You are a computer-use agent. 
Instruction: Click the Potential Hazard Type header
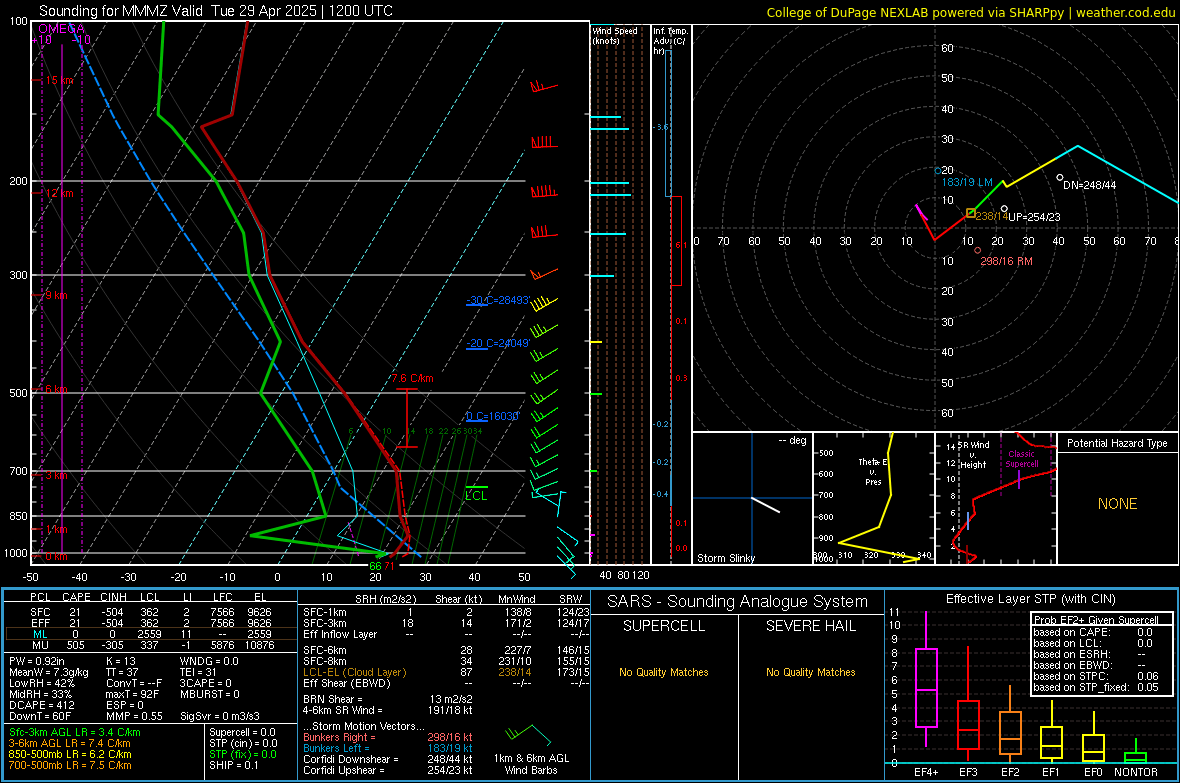[1117, 443]
